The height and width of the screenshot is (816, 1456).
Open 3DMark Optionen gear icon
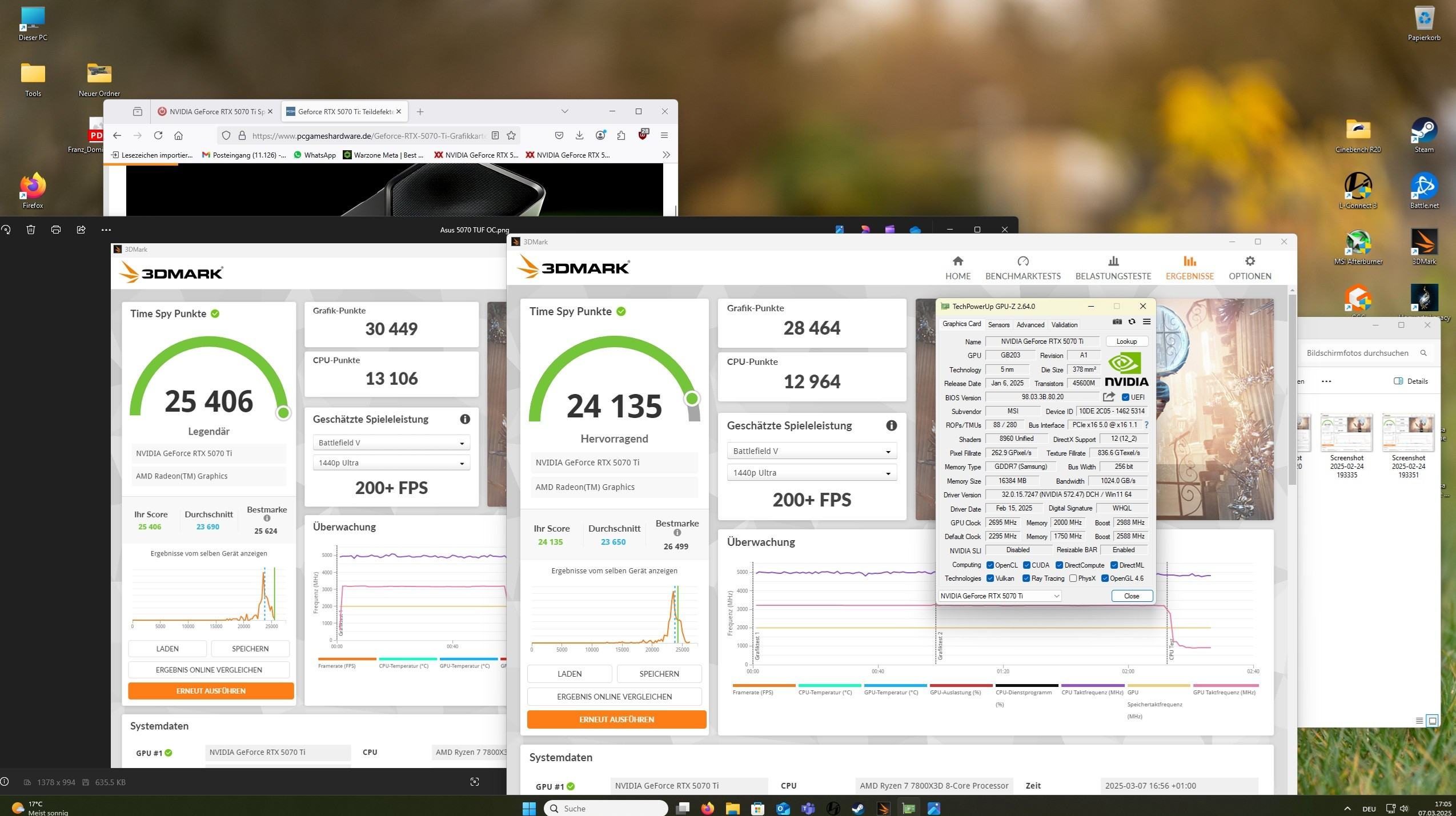[x=1250, y=262]
